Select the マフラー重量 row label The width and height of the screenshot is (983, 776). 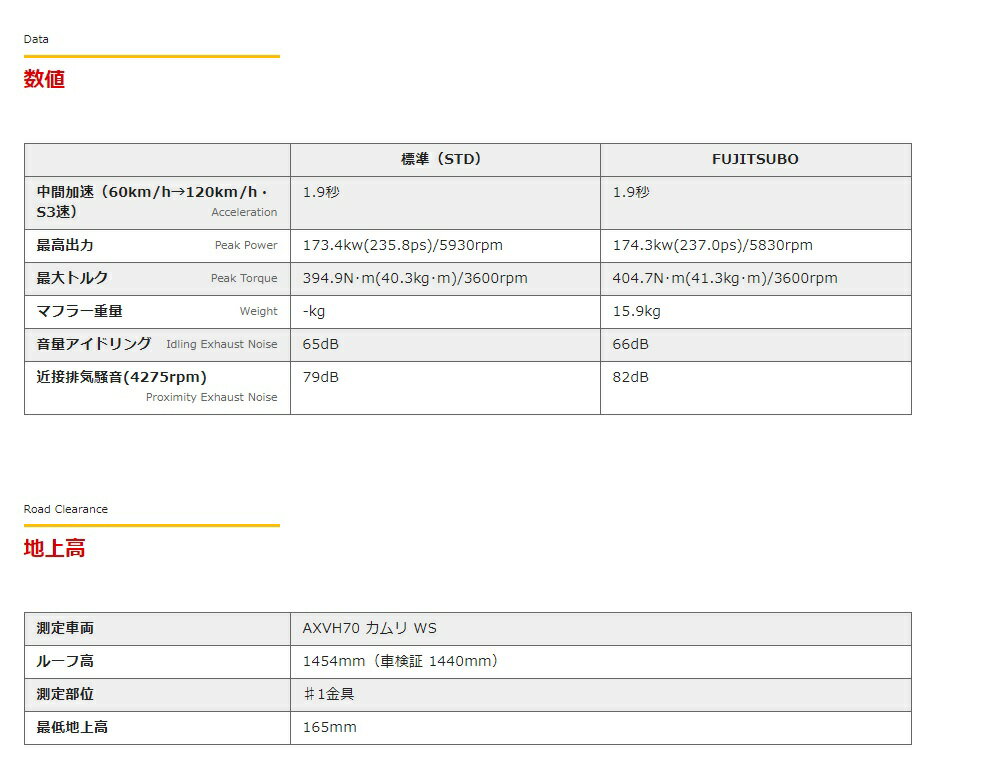80,311
